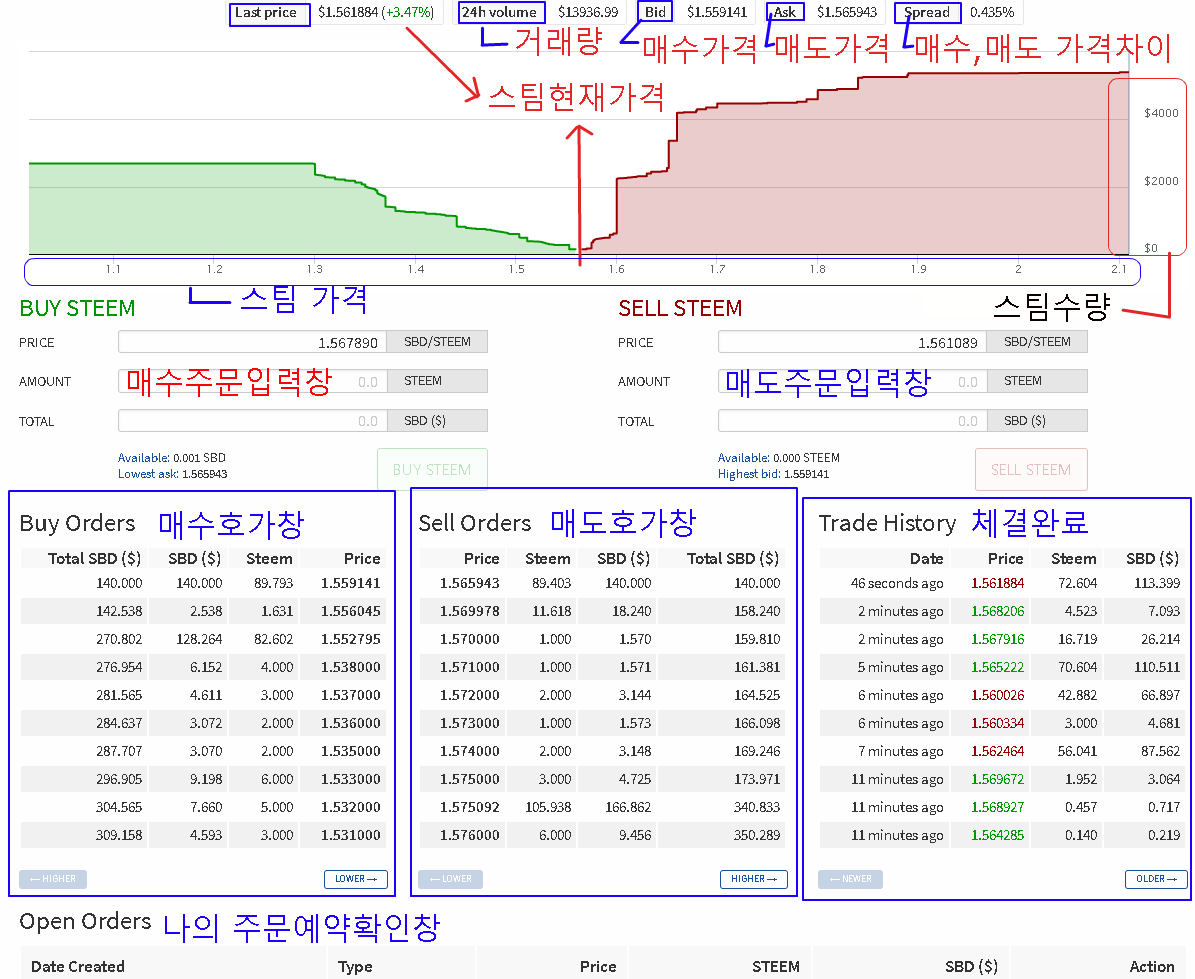Select buy order priced 1.533000
Image resolution: width=1195 pixels, height=979 pixels.
(x=203, y=779)
